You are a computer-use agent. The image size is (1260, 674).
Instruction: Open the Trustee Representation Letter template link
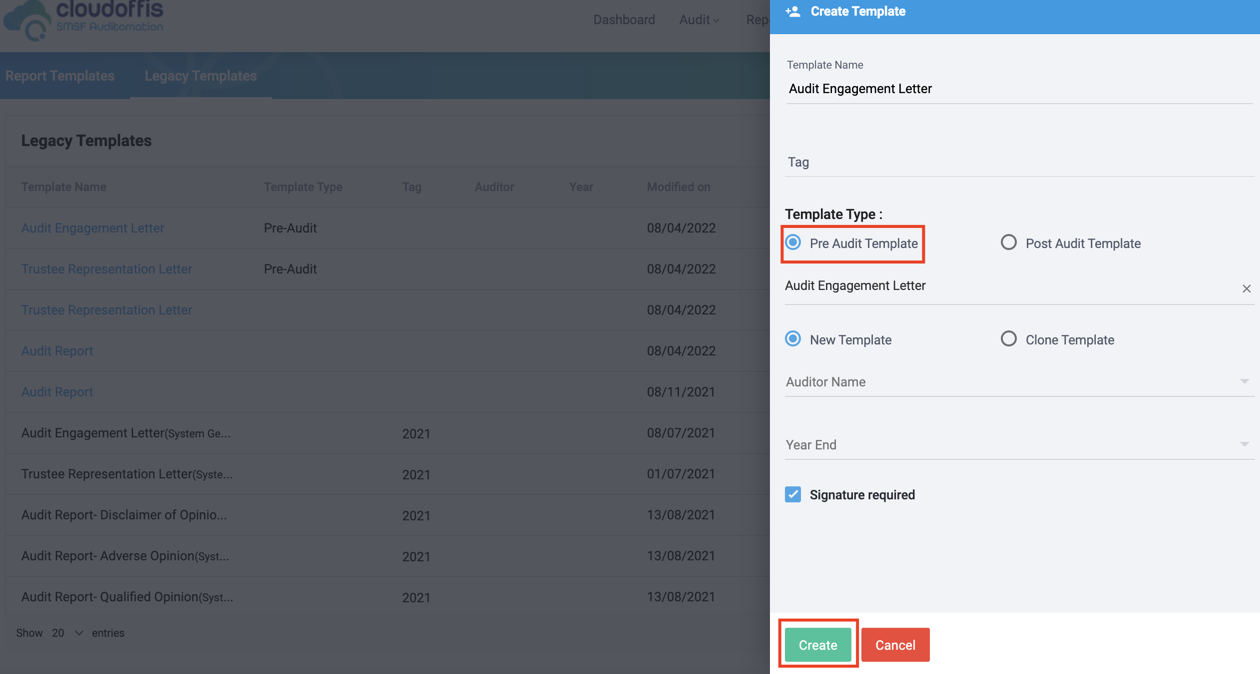point(106,268)
